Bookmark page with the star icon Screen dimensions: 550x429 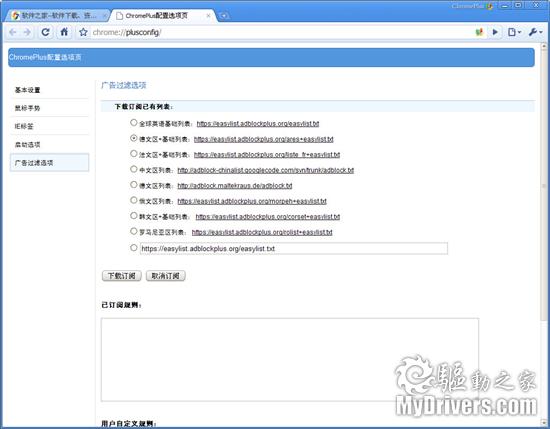pos(83,32)
